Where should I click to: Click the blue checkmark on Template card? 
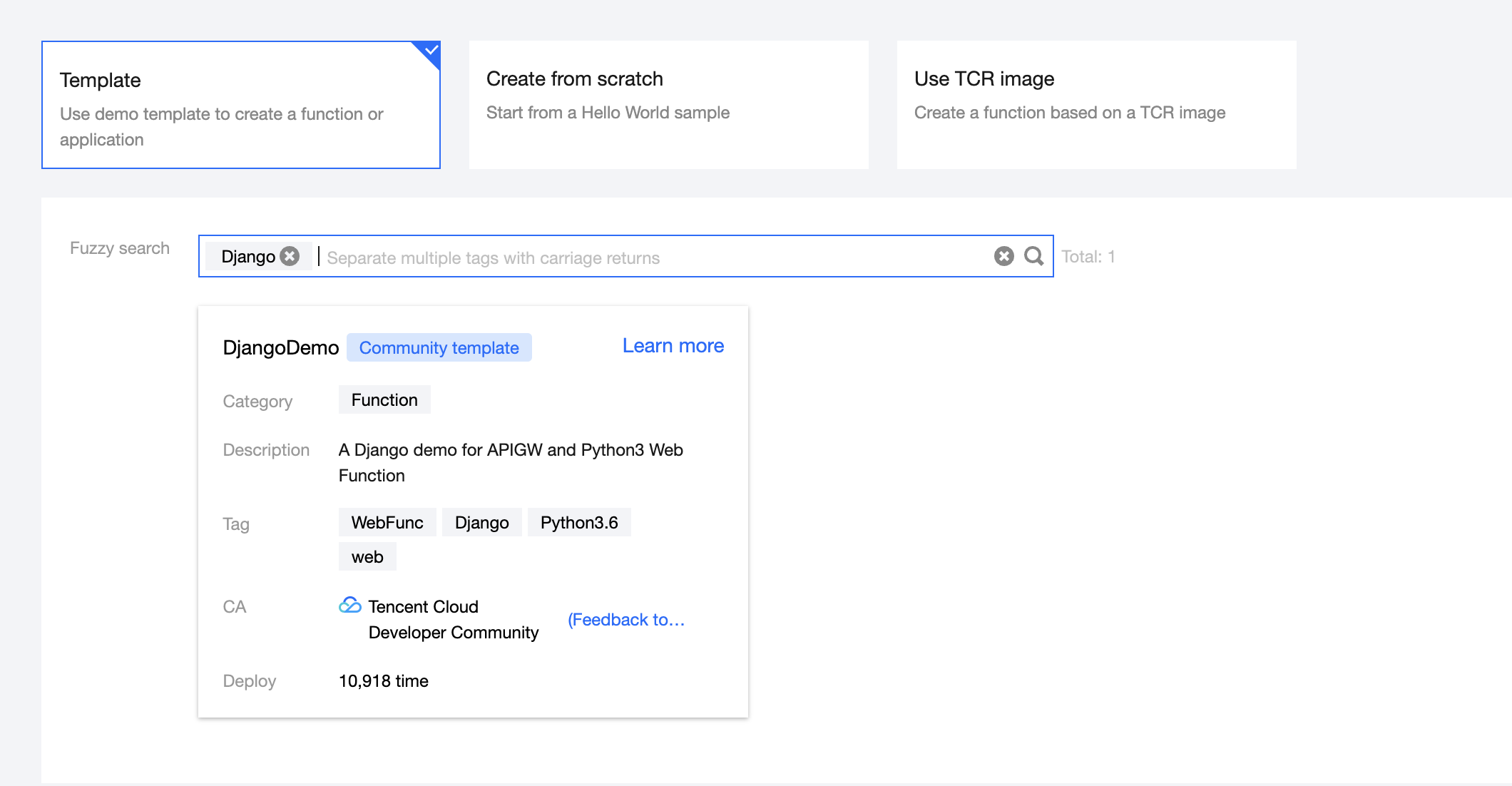[431, 51]
